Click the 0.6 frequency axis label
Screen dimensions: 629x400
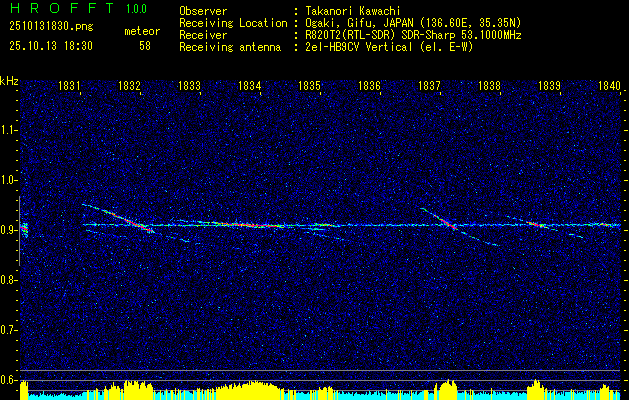coord(9,379)
